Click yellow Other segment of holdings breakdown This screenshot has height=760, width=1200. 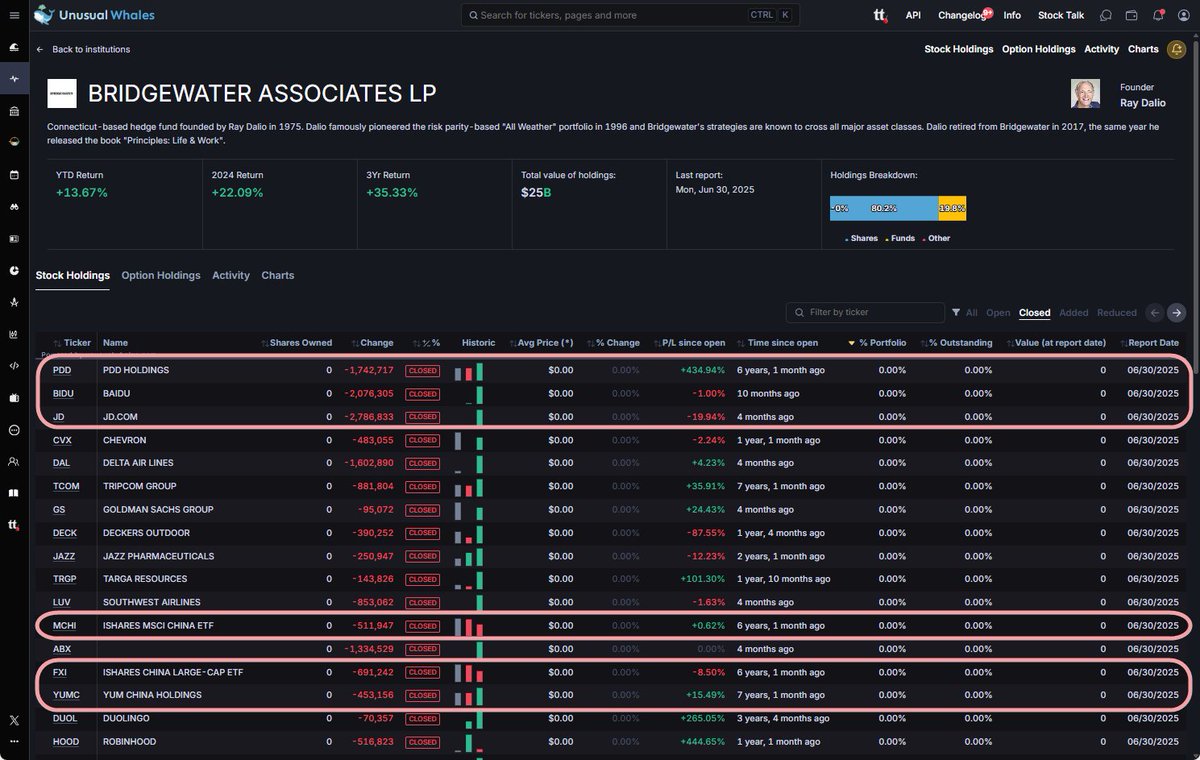coord(952,208)
